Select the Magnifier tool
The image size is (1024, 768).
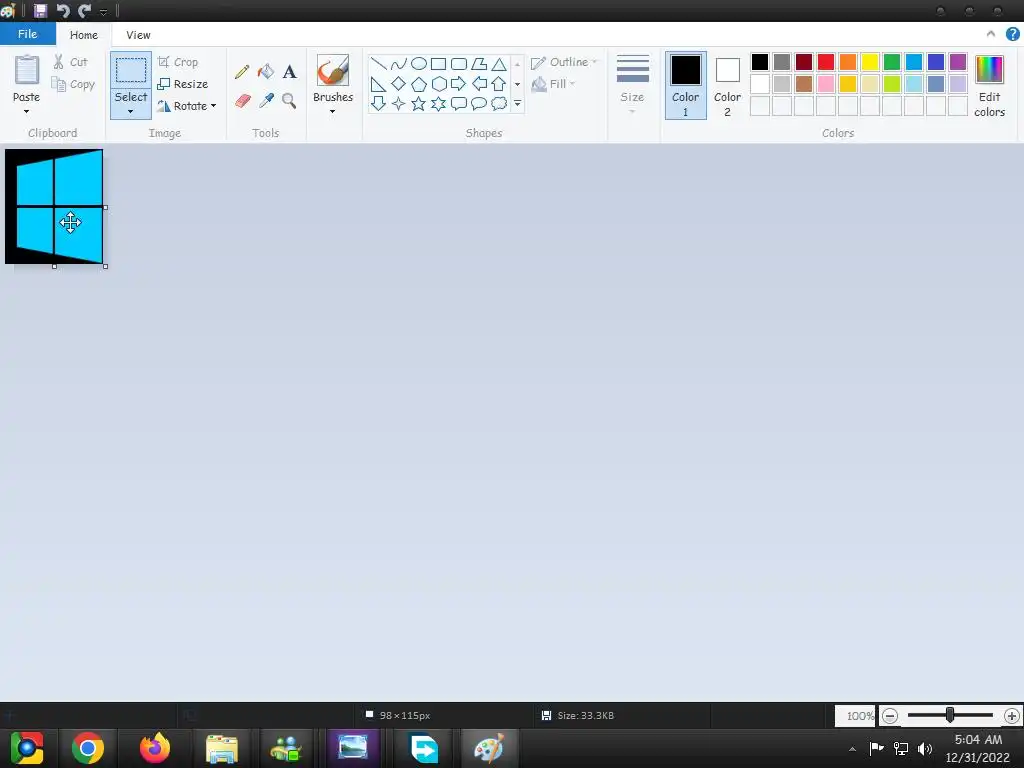pyautogui.click(x=289, y=101)
